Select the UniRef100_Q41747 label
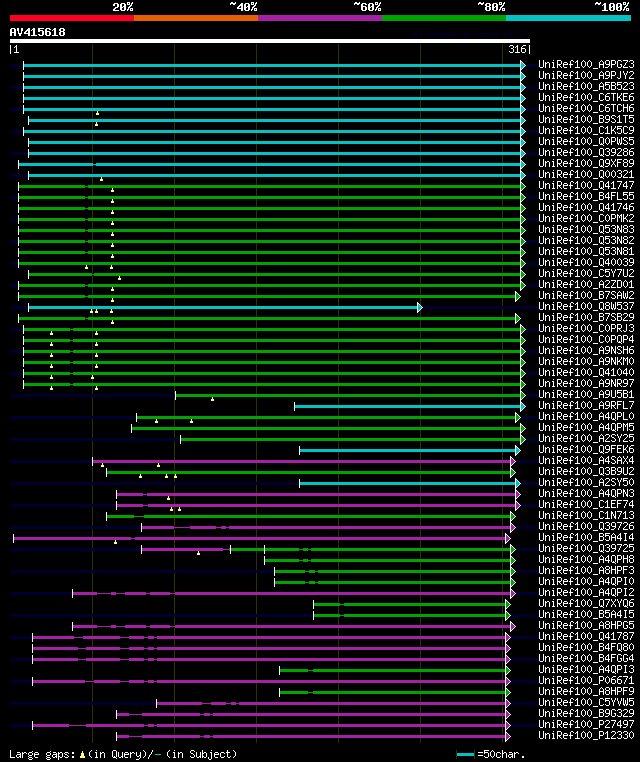This screenshot has height=762, width=640. [x=586, y=185]
